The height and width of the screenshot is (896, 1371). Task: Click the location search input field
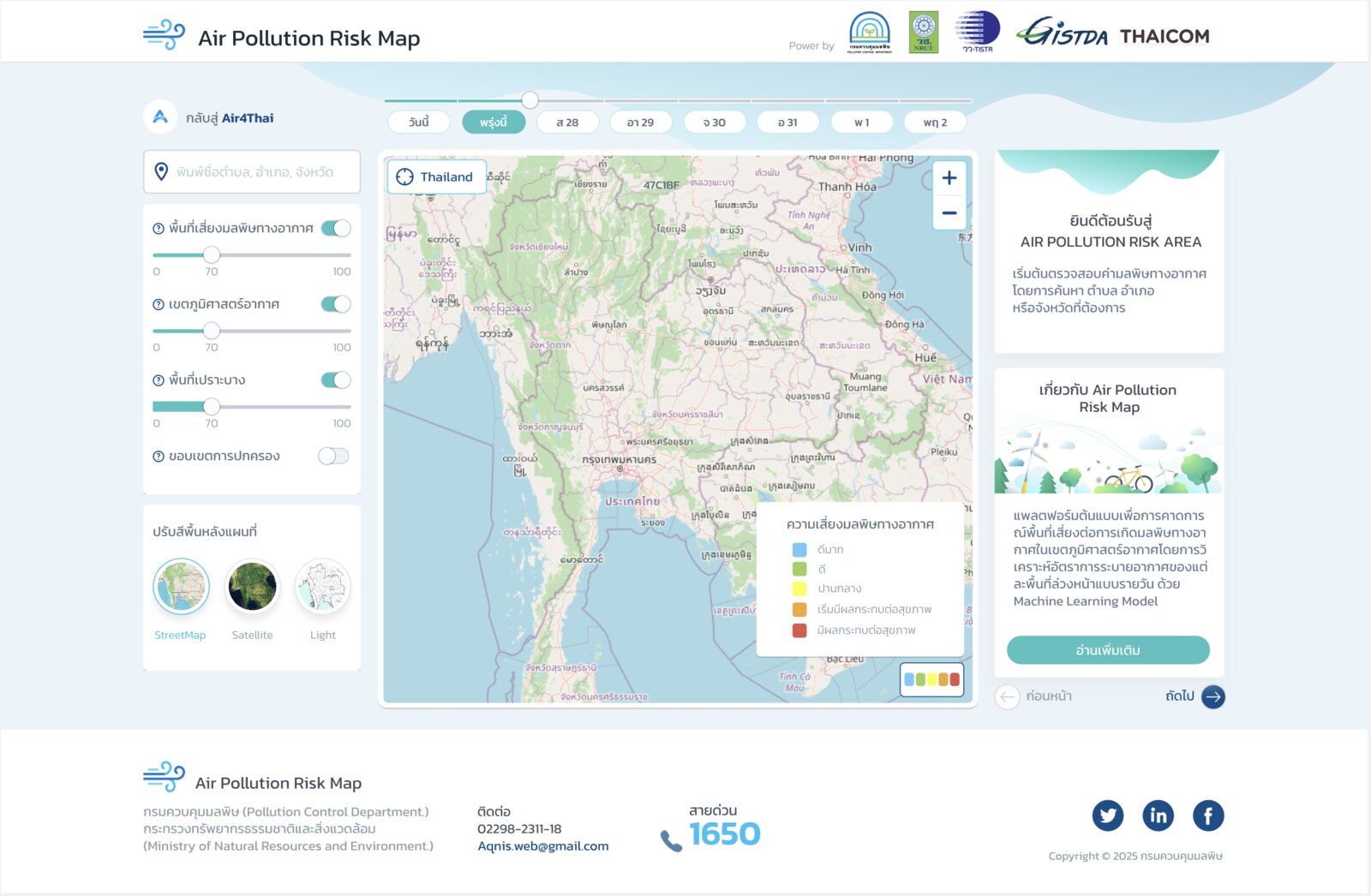click(x=252, y=172)
